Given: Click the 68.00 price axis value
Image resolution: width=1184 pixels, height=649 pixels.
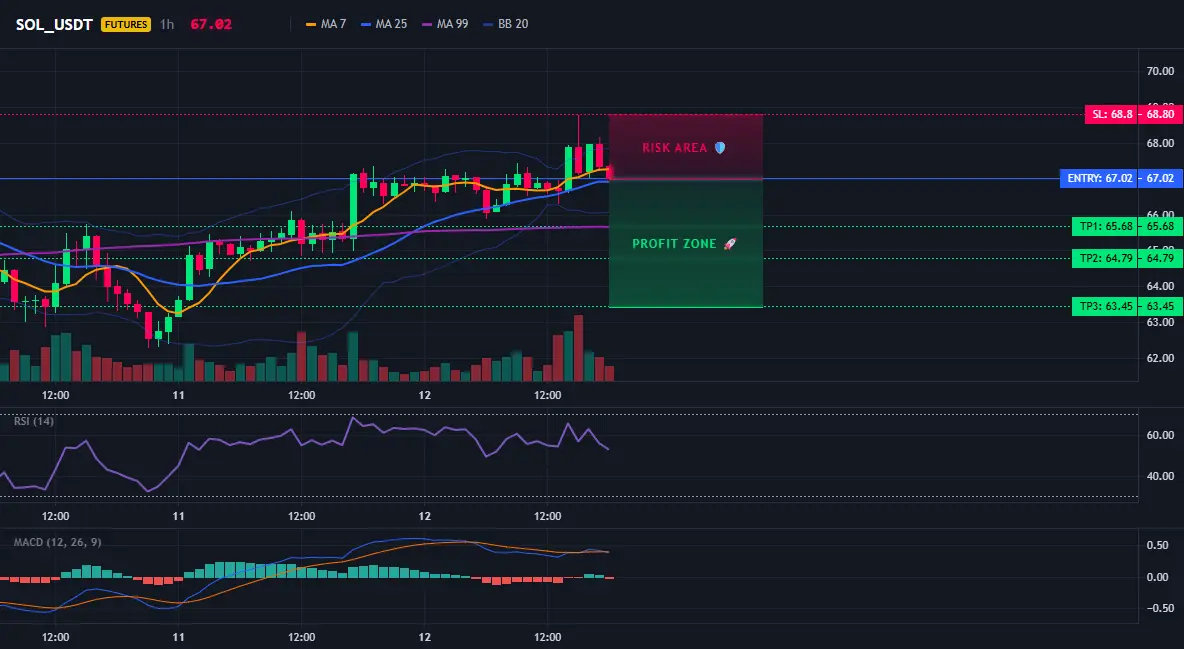Looking at the screenshot, I should click(x=1160, y=143).
